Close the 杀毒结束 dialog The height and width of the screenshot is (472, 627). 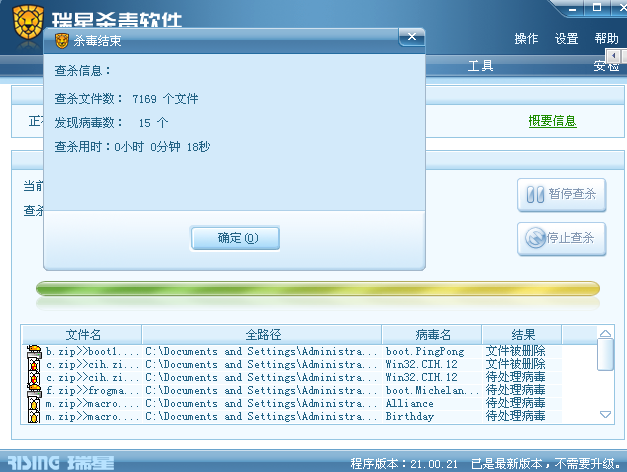411,37
